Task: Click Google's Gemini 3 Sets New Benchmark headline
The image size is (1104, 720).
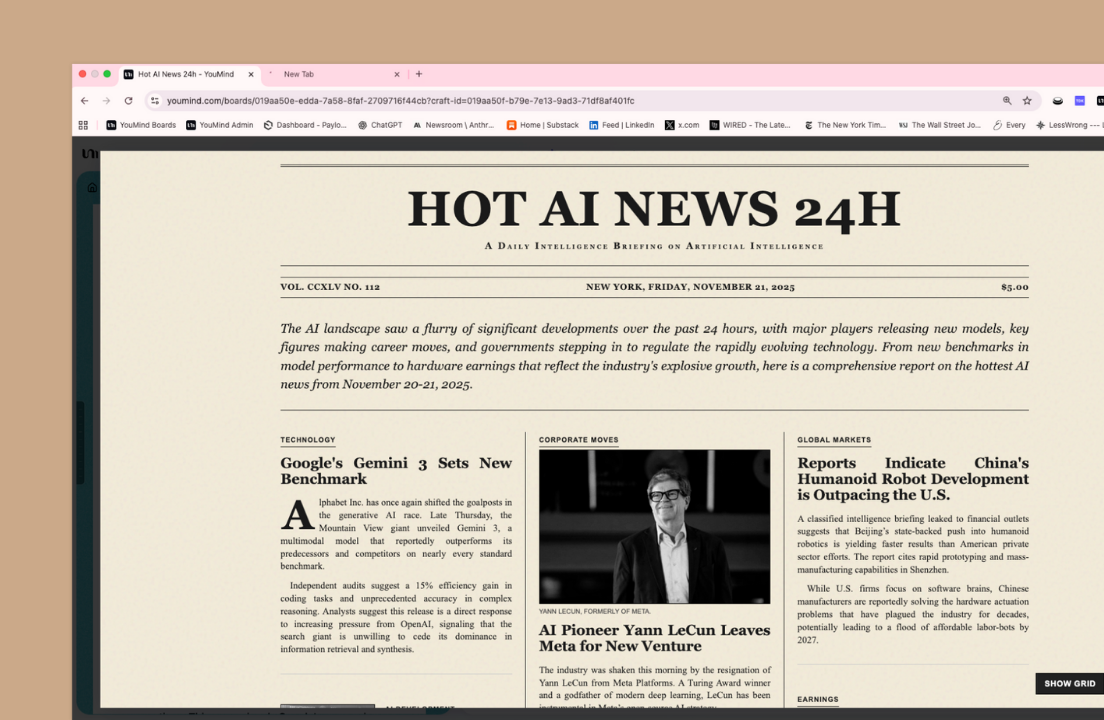Action: [396, 471]
